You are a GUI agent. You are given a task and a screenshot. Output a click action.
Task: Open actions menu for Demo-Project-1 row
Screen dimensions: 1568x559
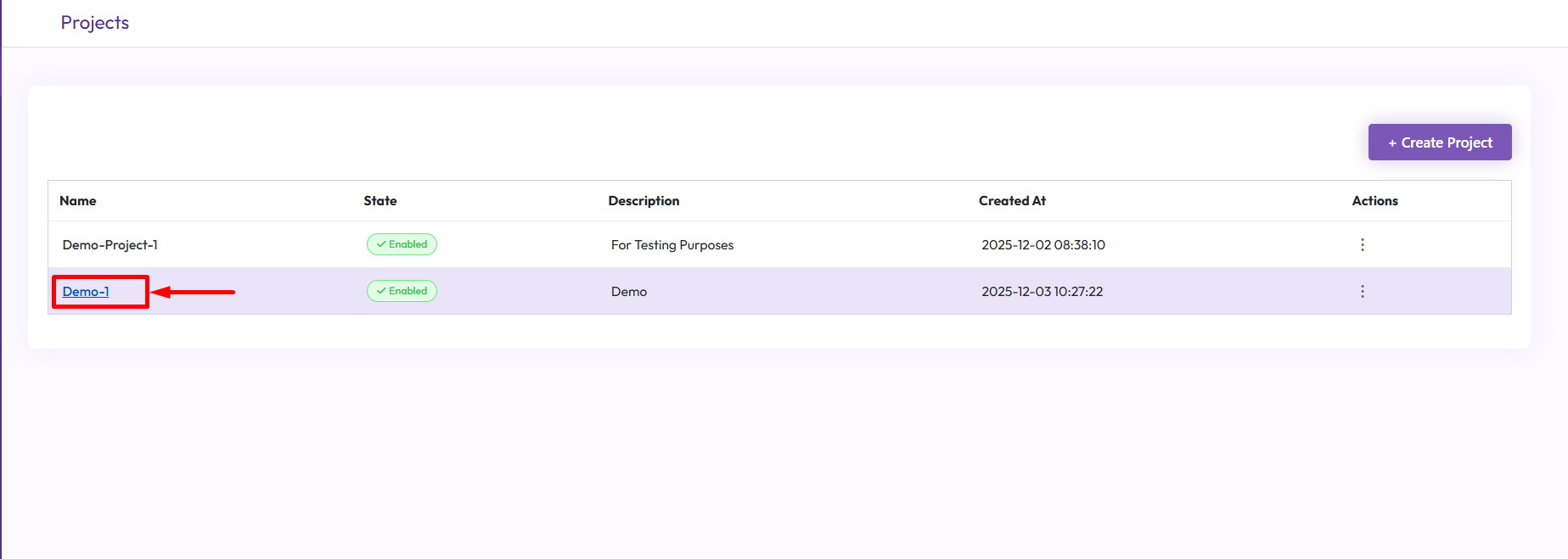click(1362, 245)
